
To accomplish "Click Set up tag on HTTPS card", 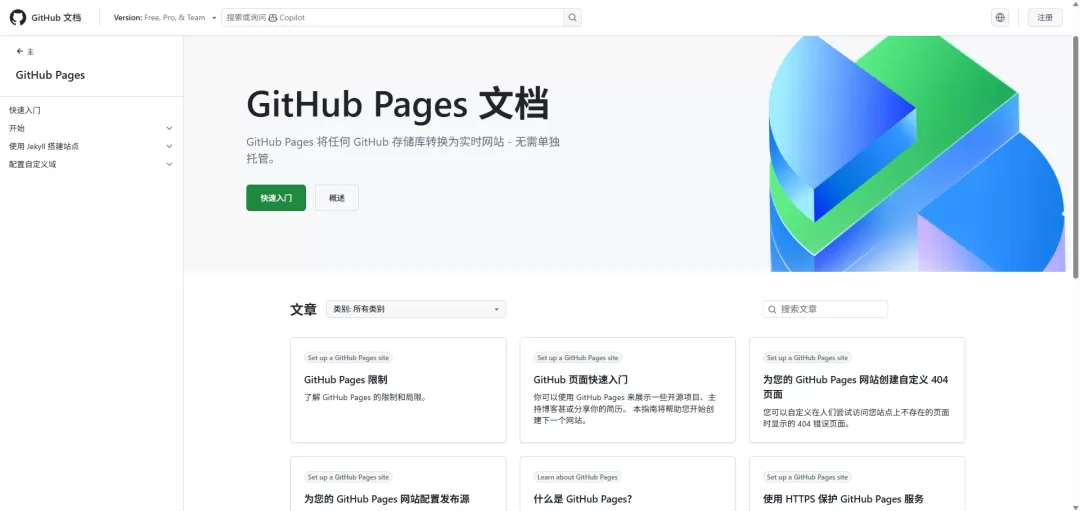I will (807, 477).
